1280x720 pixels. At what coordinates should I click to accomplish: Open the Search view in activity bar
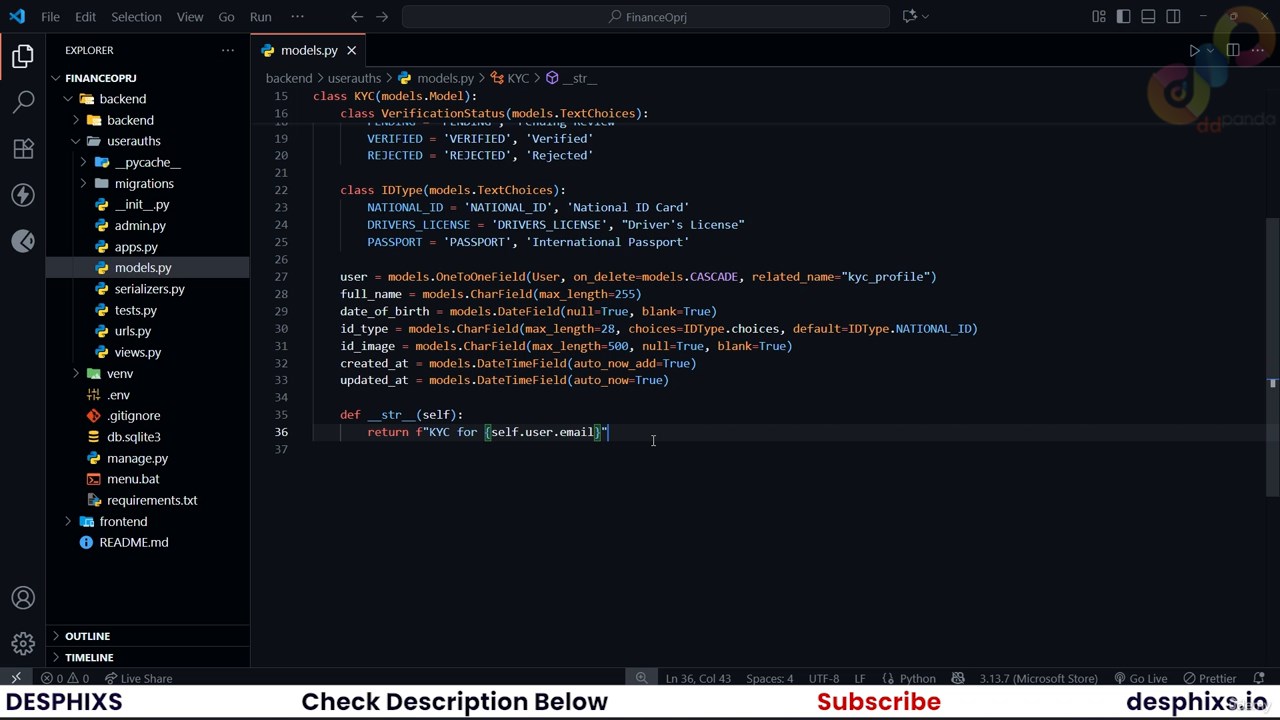coord(23,102)
